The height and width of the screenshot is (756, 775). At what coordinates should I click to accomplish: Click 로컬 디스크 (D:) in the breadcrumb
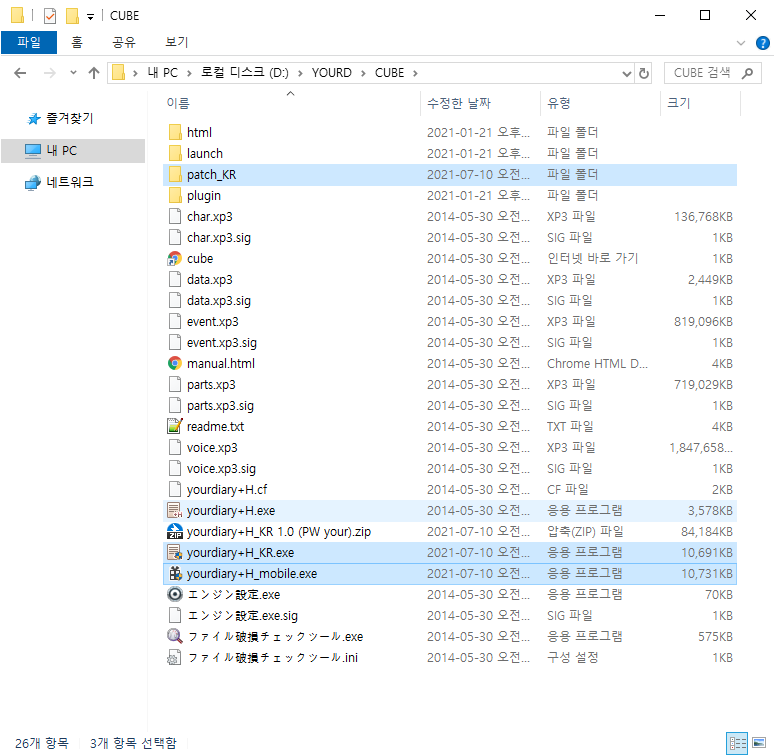pyautogui.click(x=245, y=73)
